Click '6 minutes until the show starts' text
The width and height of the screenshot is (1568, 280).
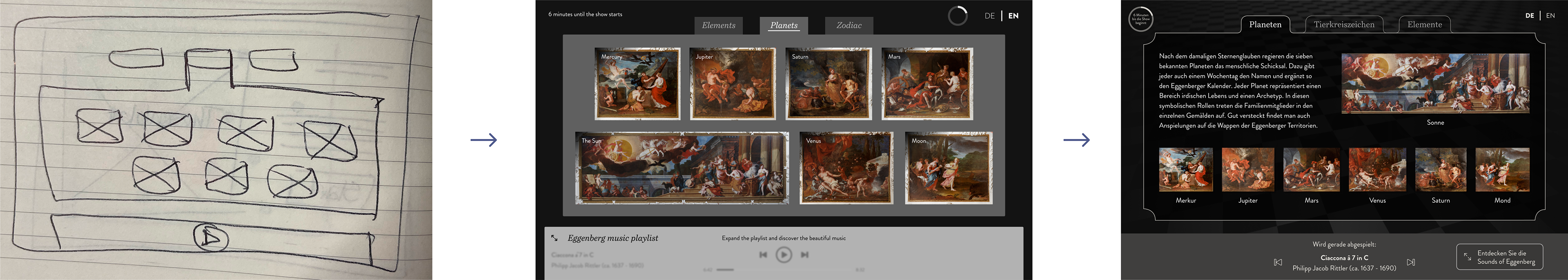(x=585, y=14)
